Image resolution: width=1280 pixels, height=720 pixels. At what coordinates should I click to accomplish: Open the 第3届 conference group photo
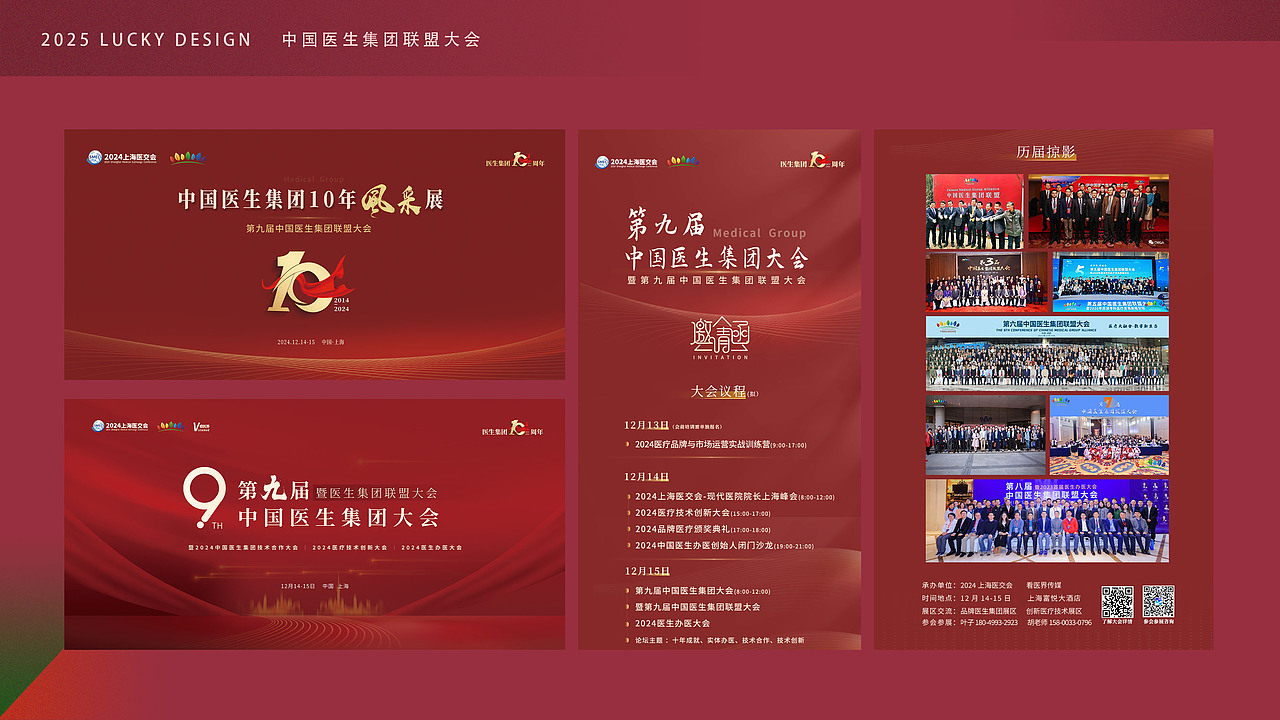tap(986, 282)
